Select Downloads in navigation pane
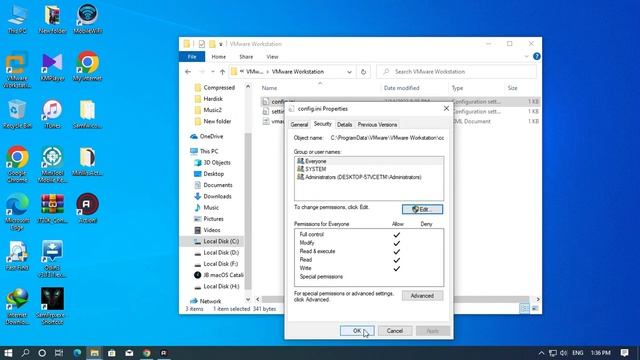Image resolution: width=640 pixels, height=360 pixels. (213, 196)
